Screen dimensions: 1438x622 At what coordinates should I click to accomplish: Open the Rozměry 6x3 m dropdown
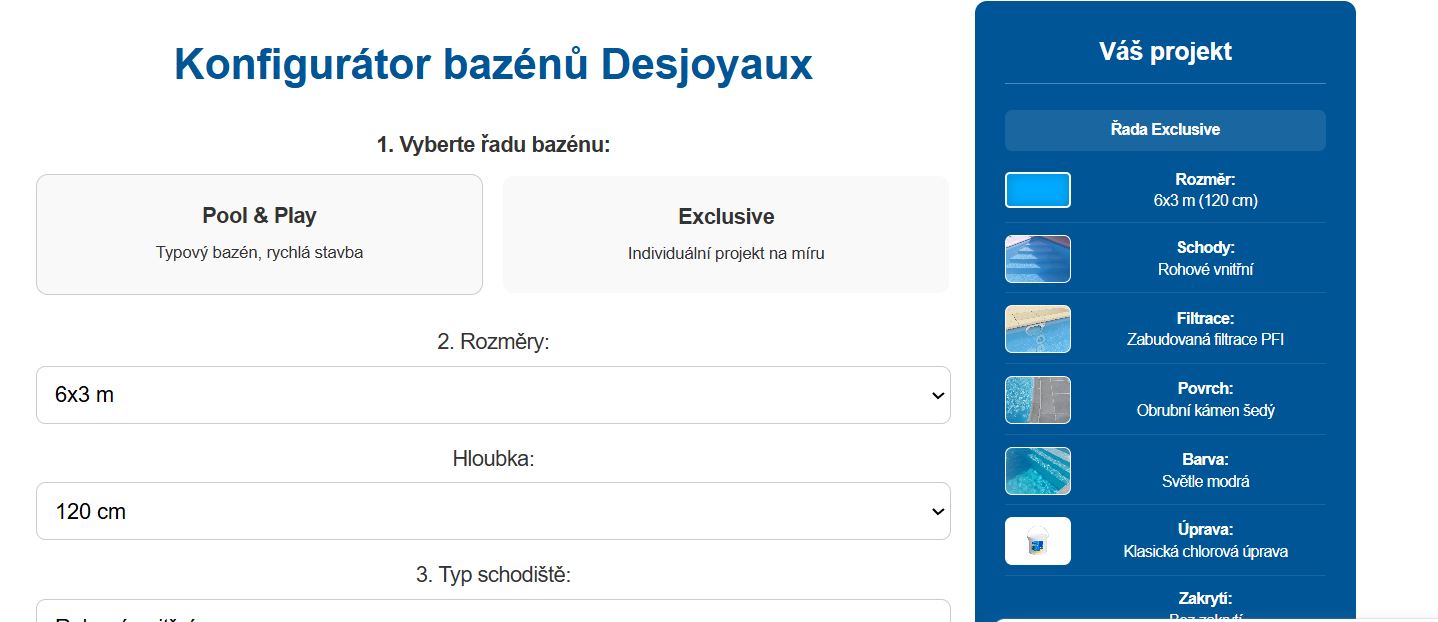pyautogui.click(x=493, y=395)
